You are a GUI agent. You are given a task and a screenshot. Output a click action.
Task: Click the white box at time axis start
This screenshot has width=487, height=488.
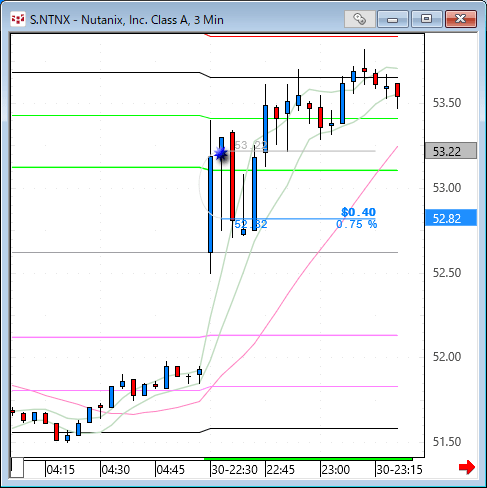click(17, 467)
